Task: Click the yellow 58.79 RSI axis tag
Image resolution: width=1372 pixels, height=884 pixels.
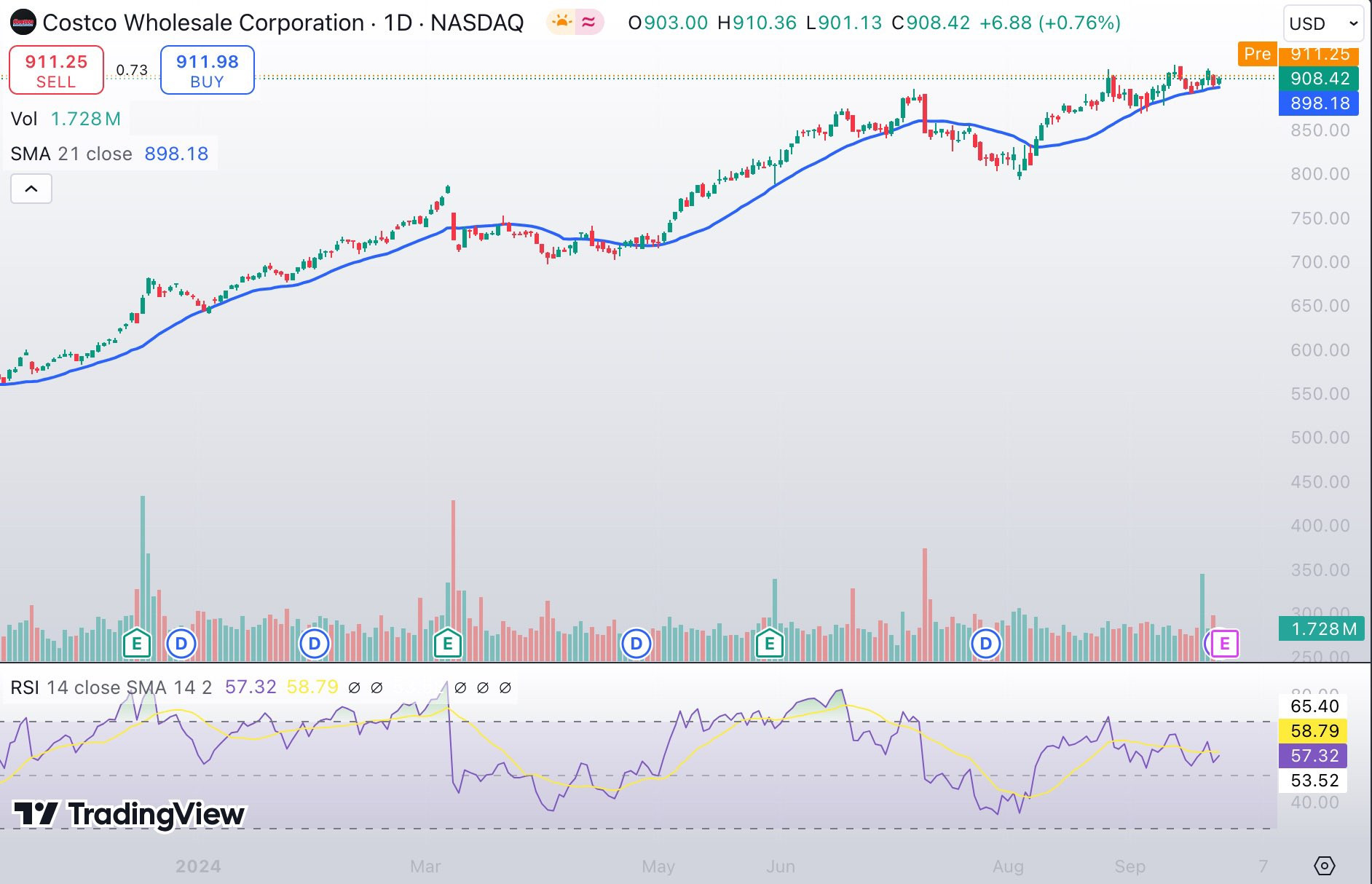Action: pyautogui.click(x=1314, y=731)
